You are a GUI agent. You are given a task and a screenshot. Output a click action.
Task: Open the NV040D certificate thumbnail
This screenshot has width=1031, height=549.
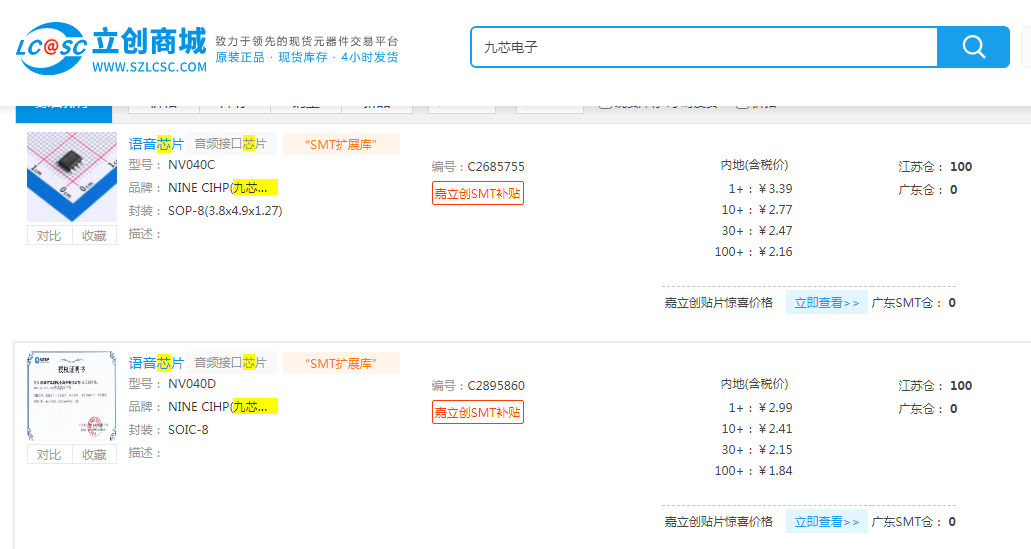[72, 396]
